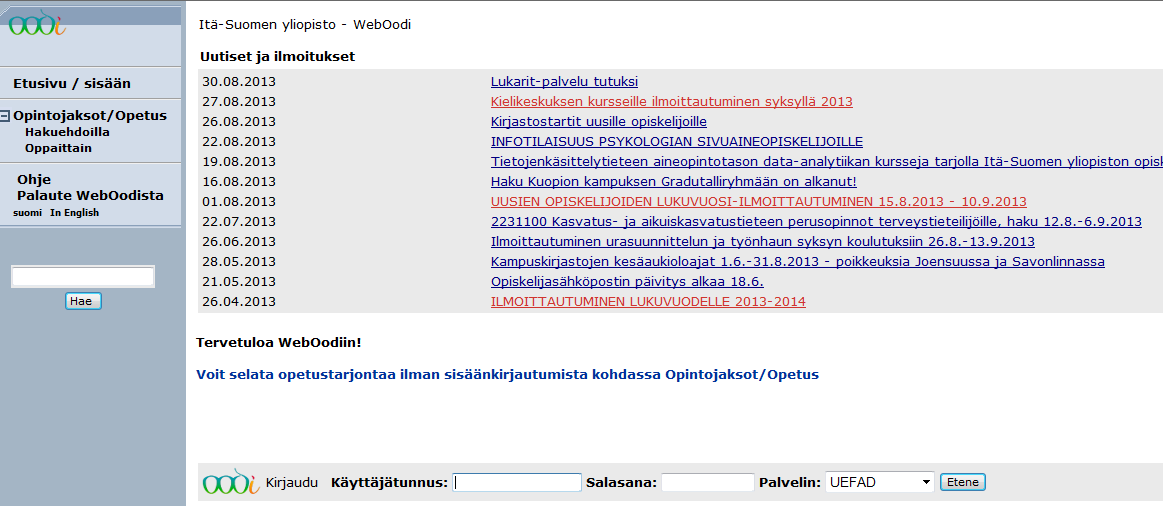Go to Etusivu / sisään
The image size is (1163, 506).
pyautogui.click(x=72, y=84)
